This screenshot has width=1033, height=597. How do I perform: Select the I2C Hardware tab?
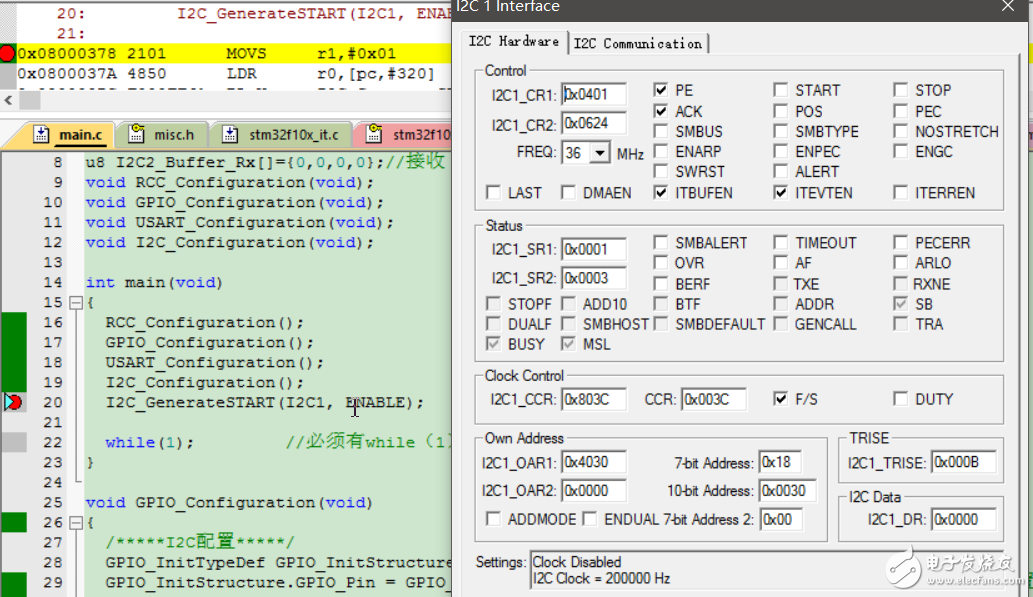[x=513, y=41]
